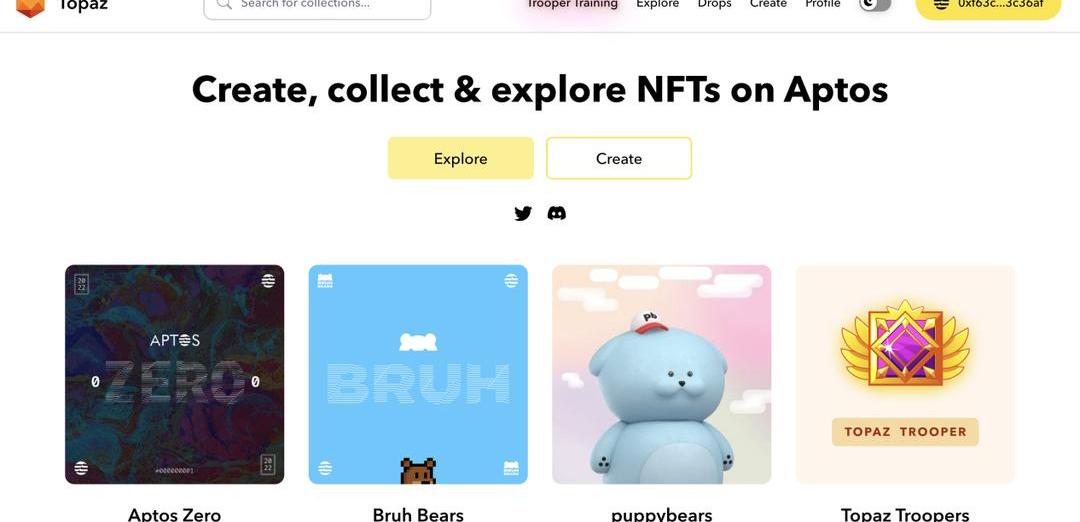Screen dimensions: 1080x522
Task: Open the Topaz Troopers collection thumbnail
Action: click(x=904, y=375)
